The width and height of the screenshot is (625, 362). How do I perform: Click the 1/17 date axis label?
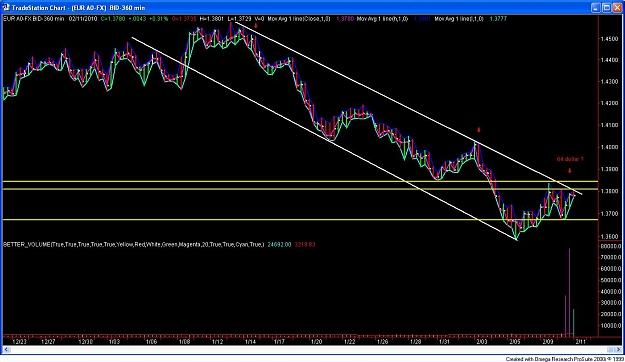pyautogui.click(x=279, y=342)
